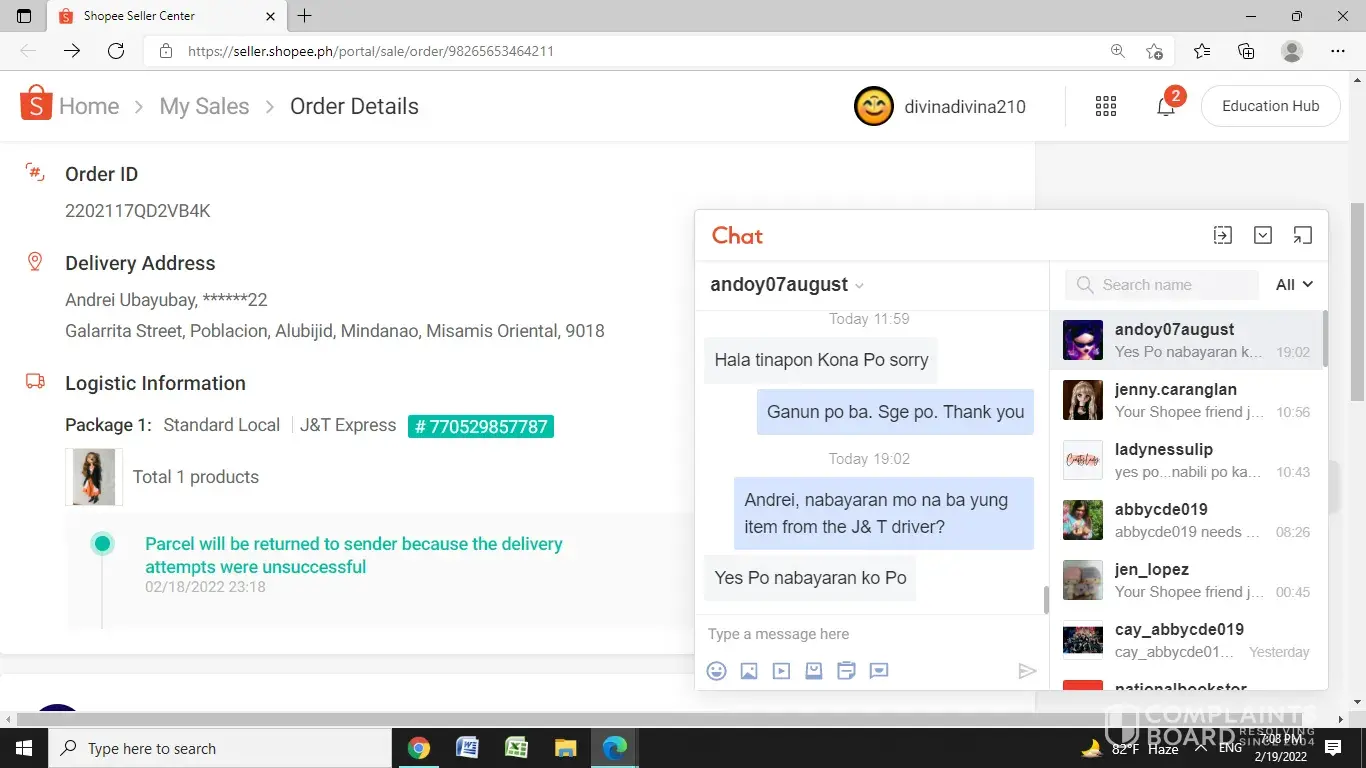Open the products shopping bag icon in chat
This screenshot has width=1366, height=768.
[814, 671]
